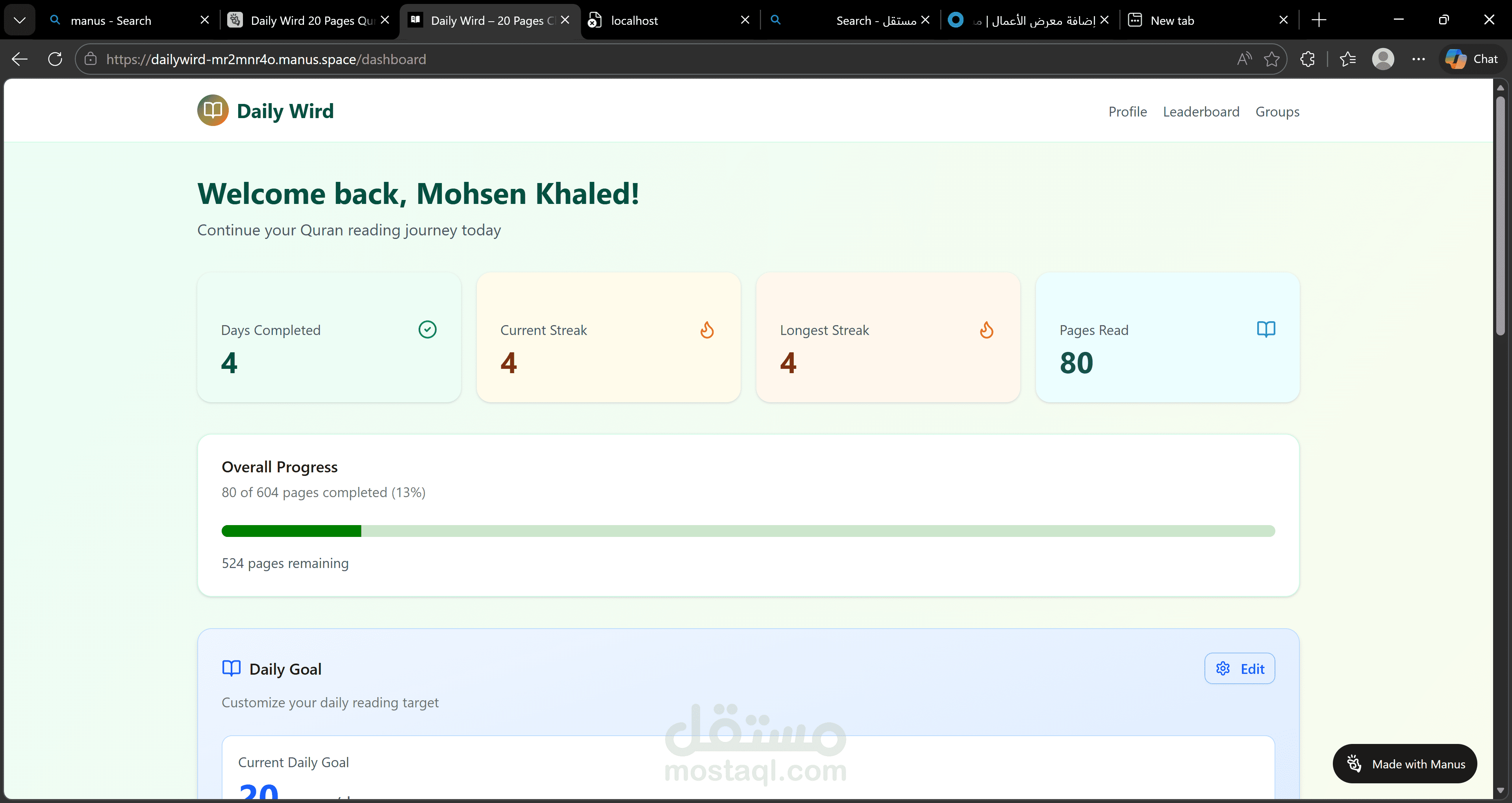Open browser extensions puzzle icon
The image size is (1512, 803).
[x=1307, y=59]
